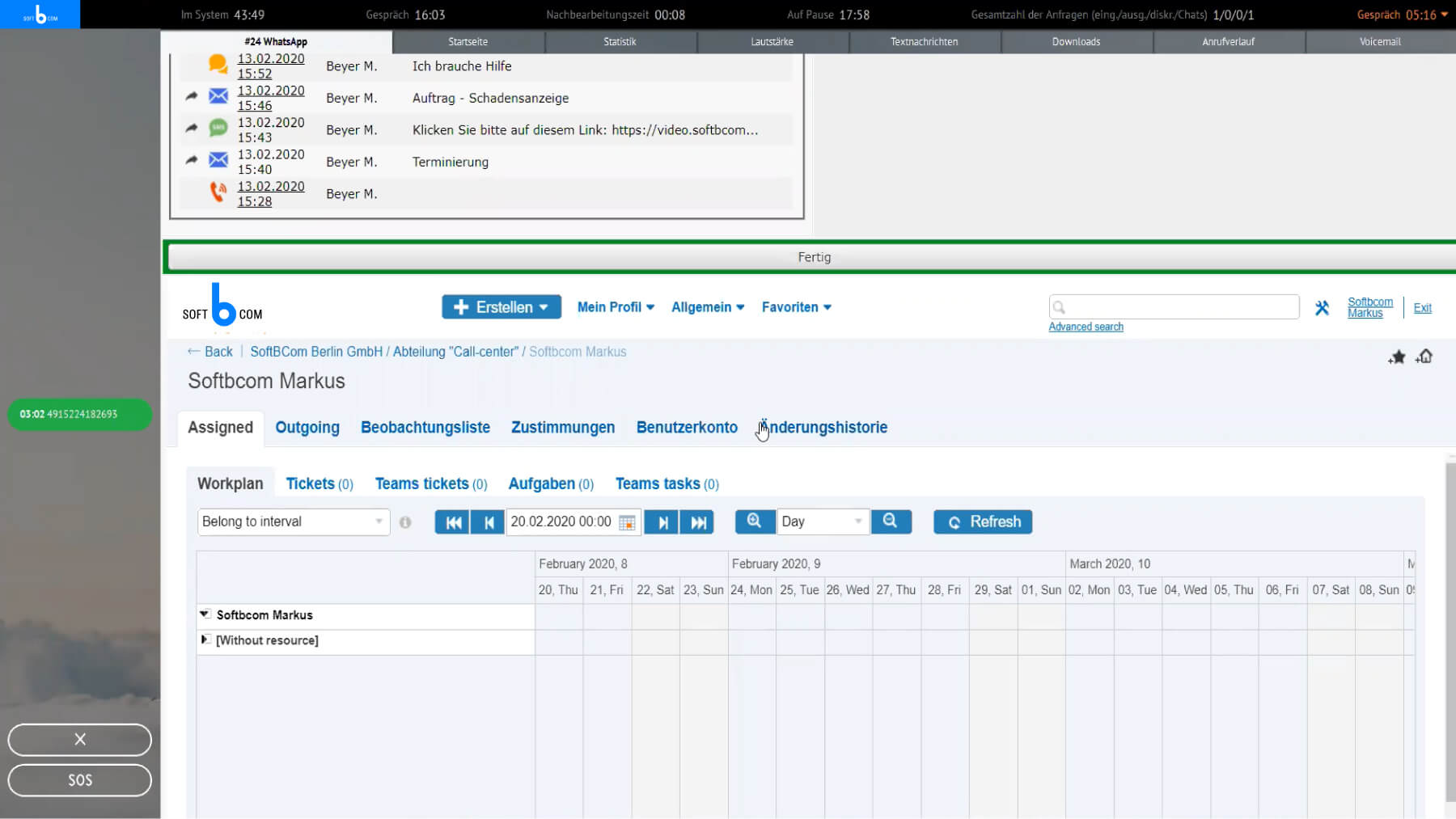
Task: Open the Zustimmungen tab
Action: coord(563,428)
